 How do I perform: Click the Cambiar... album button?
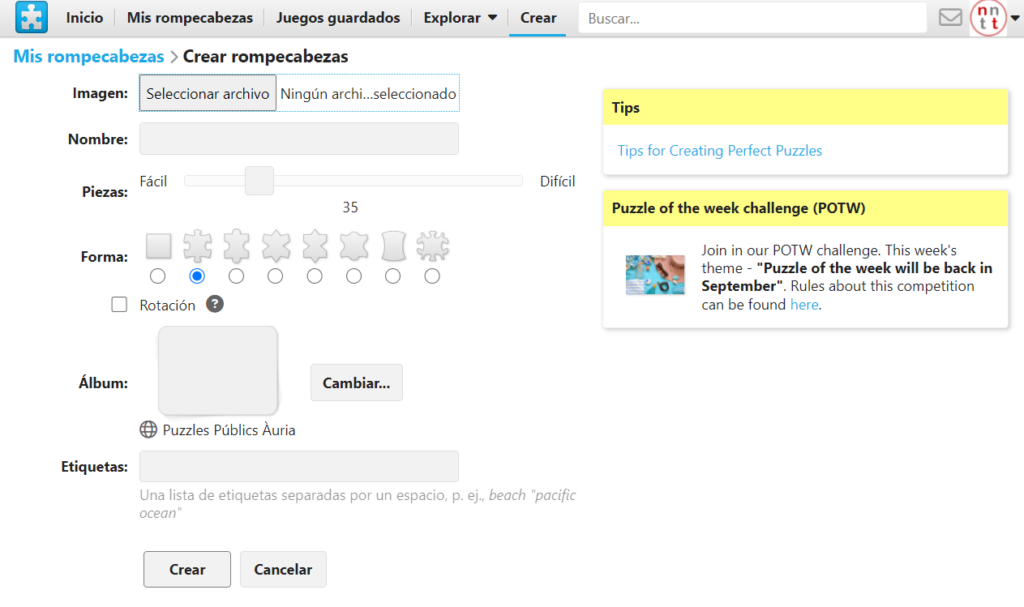click(356, 383)
